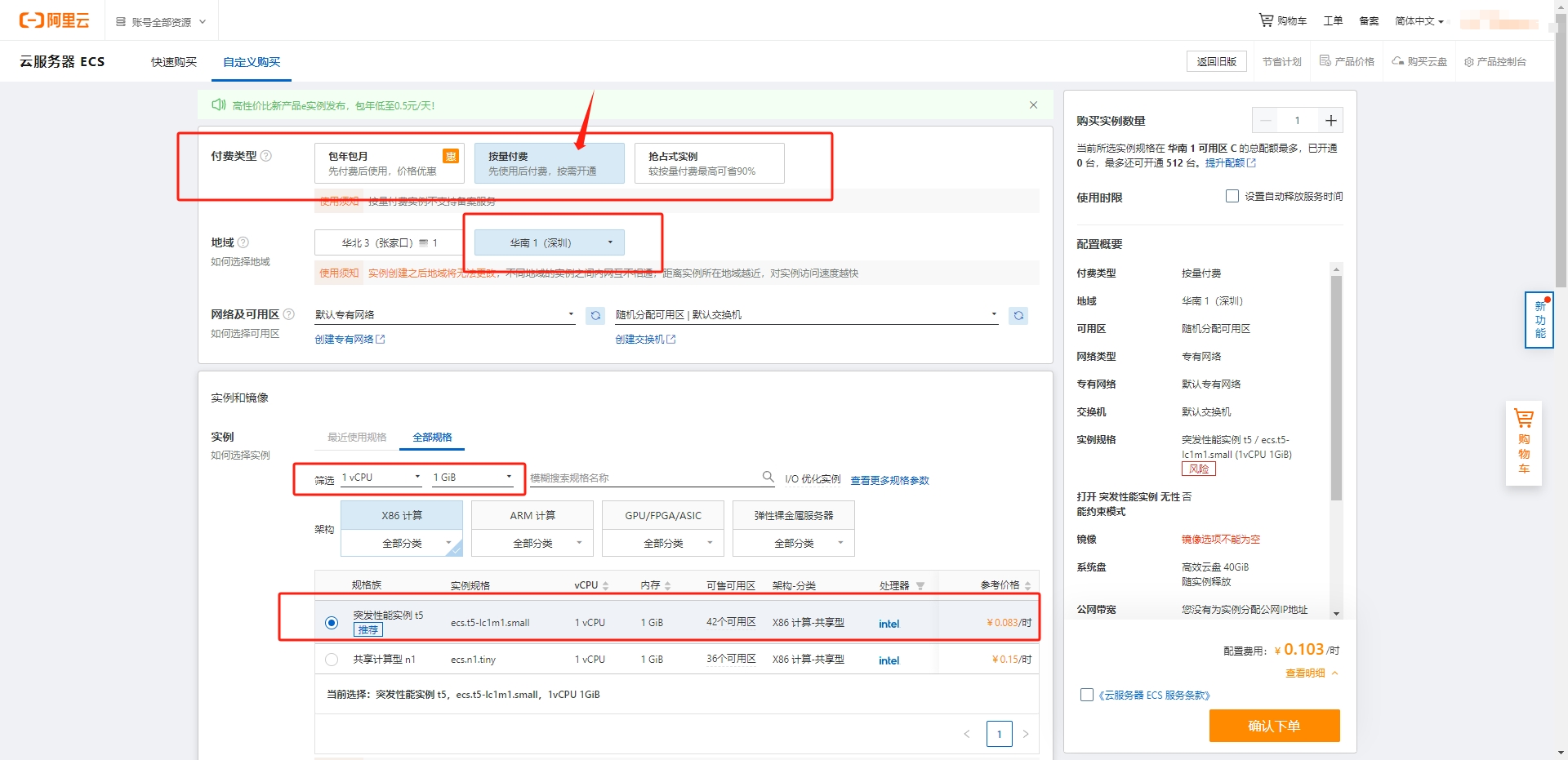Choose 包年包月 billing type
1568x760 pixels.
[x=390, y=163]
